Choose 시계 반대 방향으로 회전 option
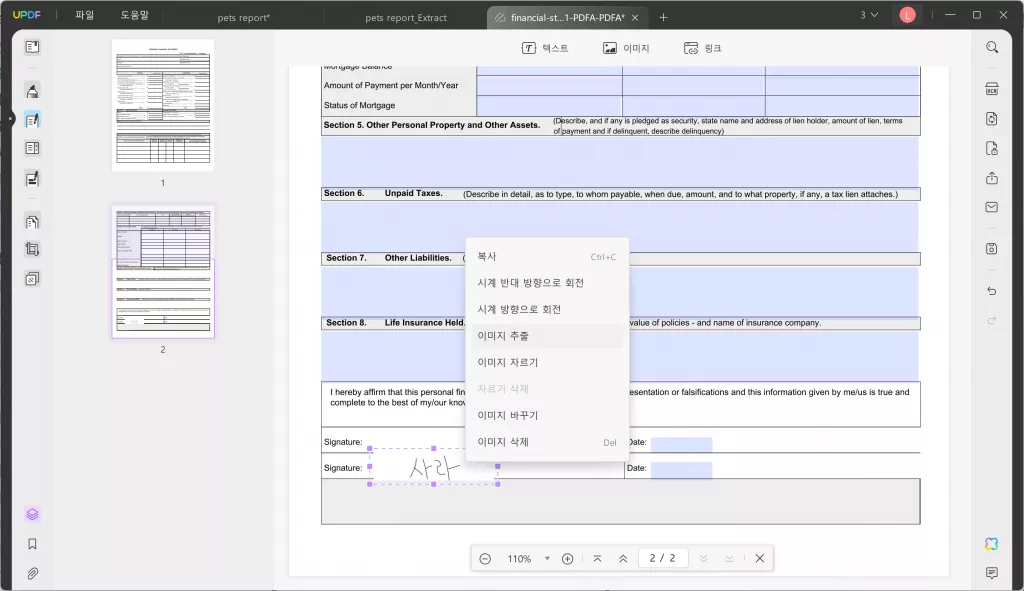 (547, 283)
